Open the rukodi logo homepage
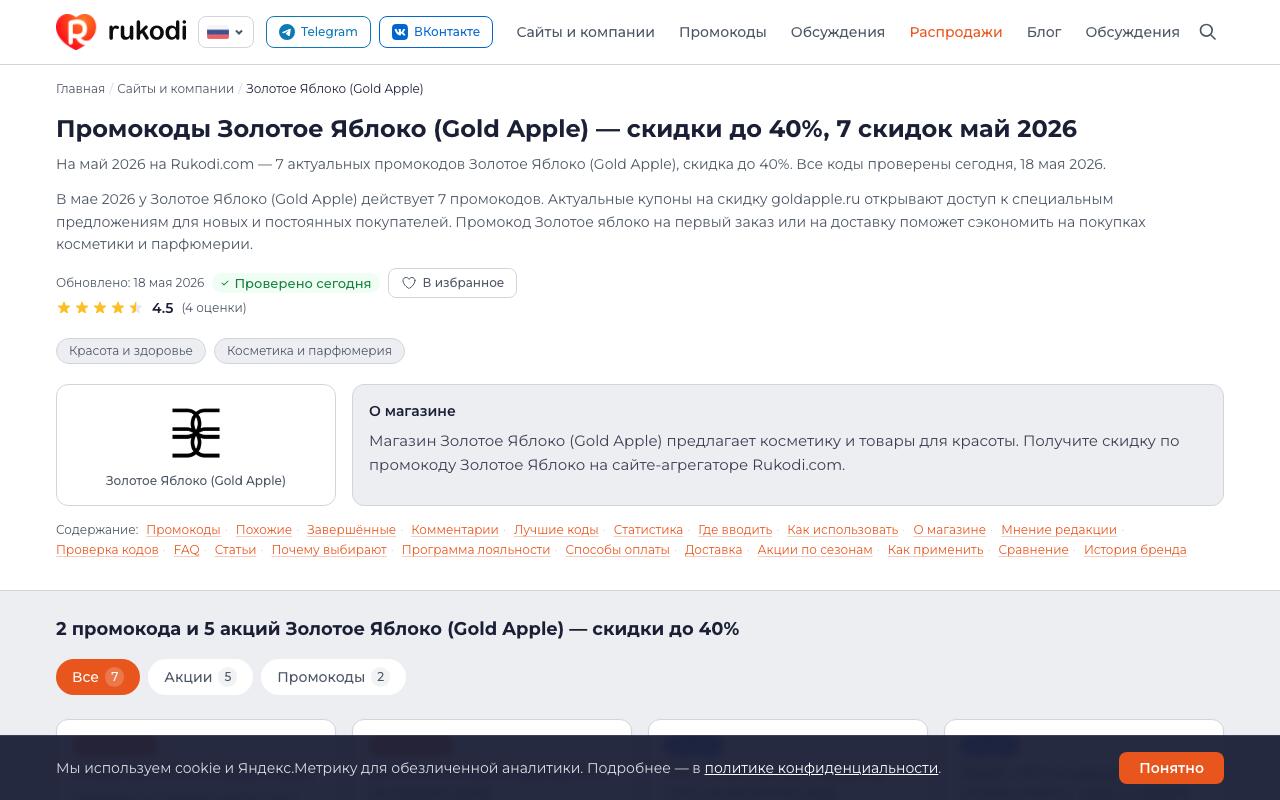The height and width of the screenshot is (800, 1280). point(121,32)
